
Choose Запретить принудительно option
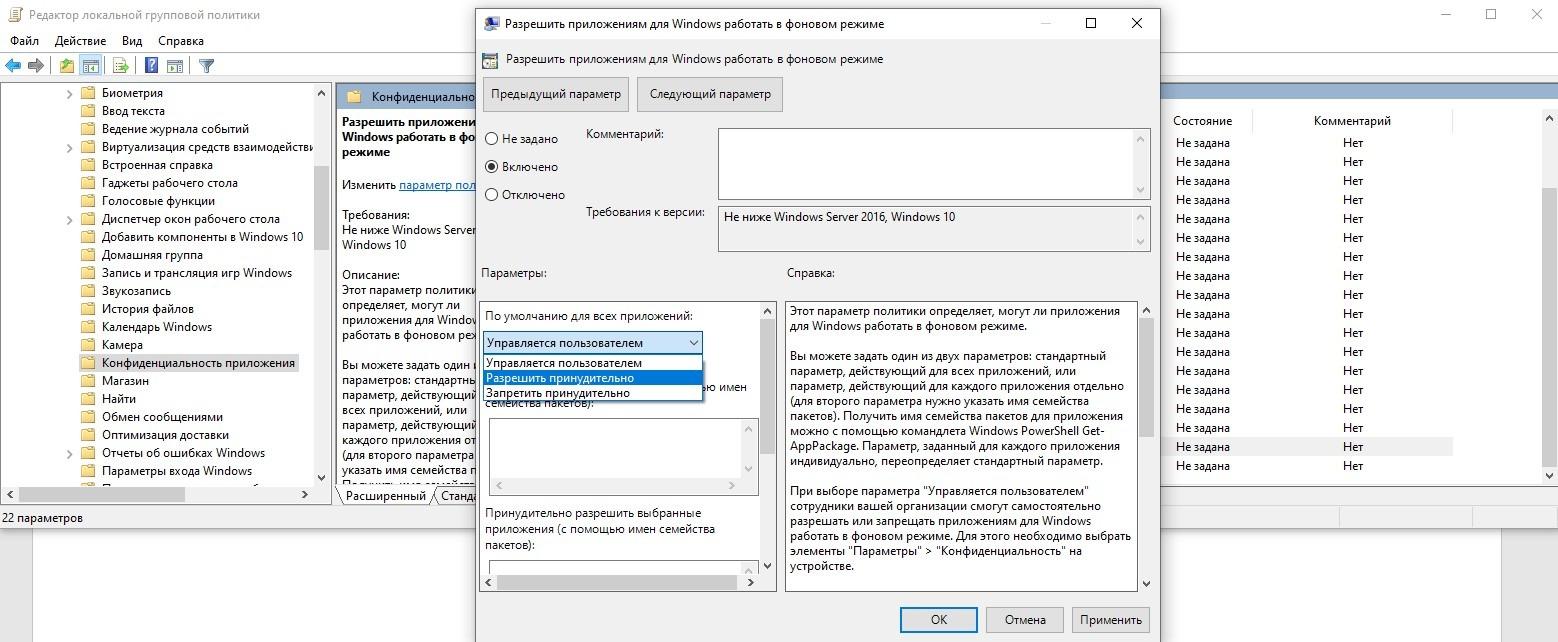click(593, 393)
